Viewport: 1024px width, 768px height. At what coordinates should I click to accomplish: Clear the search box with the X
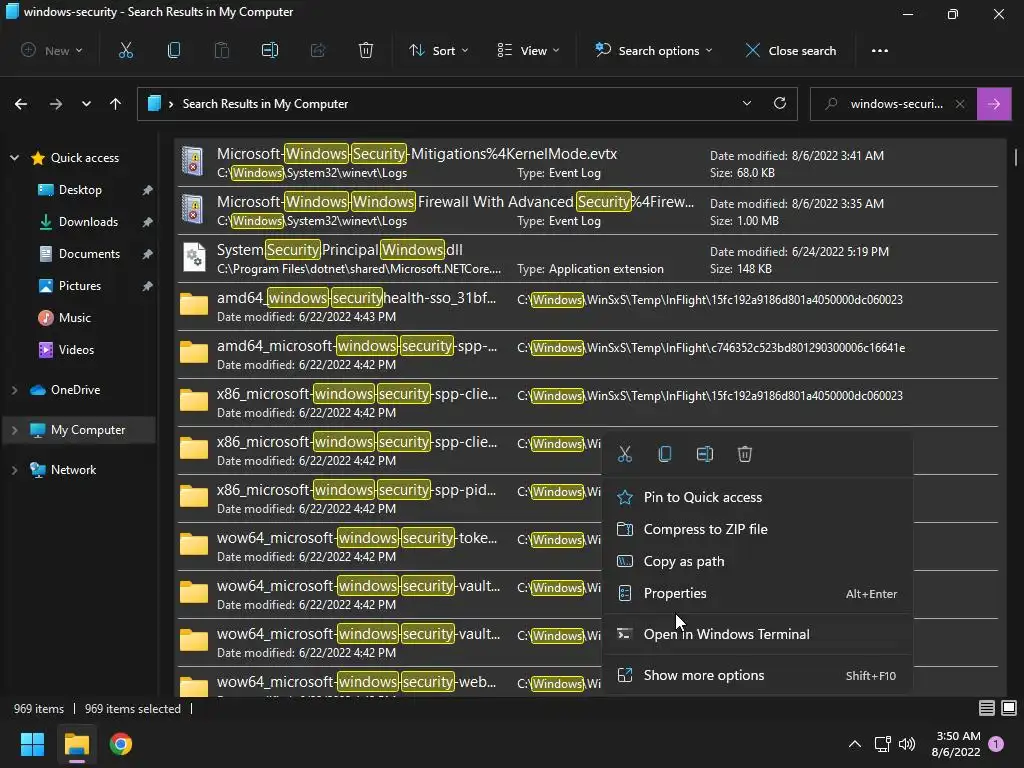pyautogui.click(x=960, y=104)
